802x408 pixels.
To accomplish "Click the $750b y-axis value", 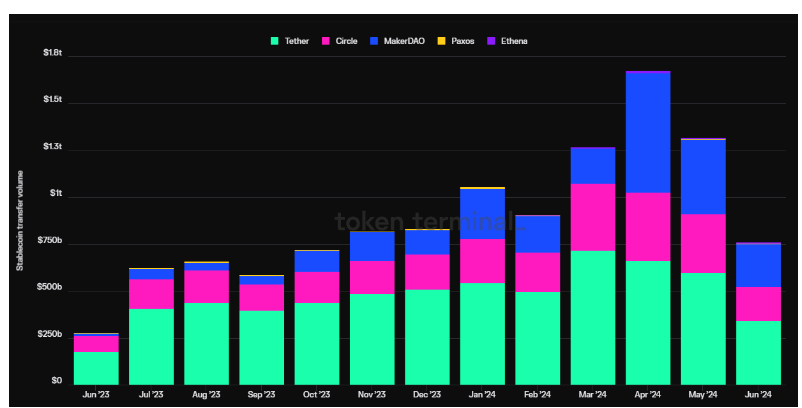I will (50, 240).
